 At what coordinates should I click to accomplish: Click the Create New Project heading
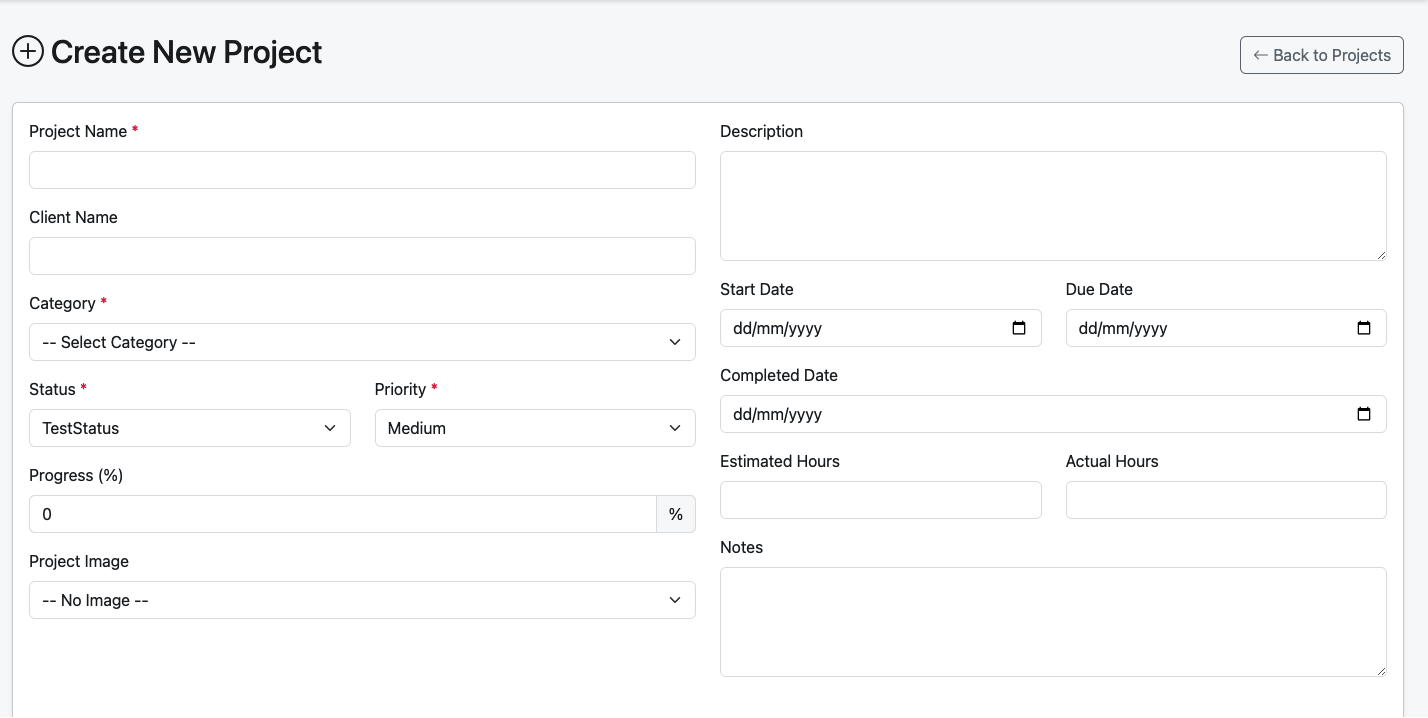(x=186, y=52)
